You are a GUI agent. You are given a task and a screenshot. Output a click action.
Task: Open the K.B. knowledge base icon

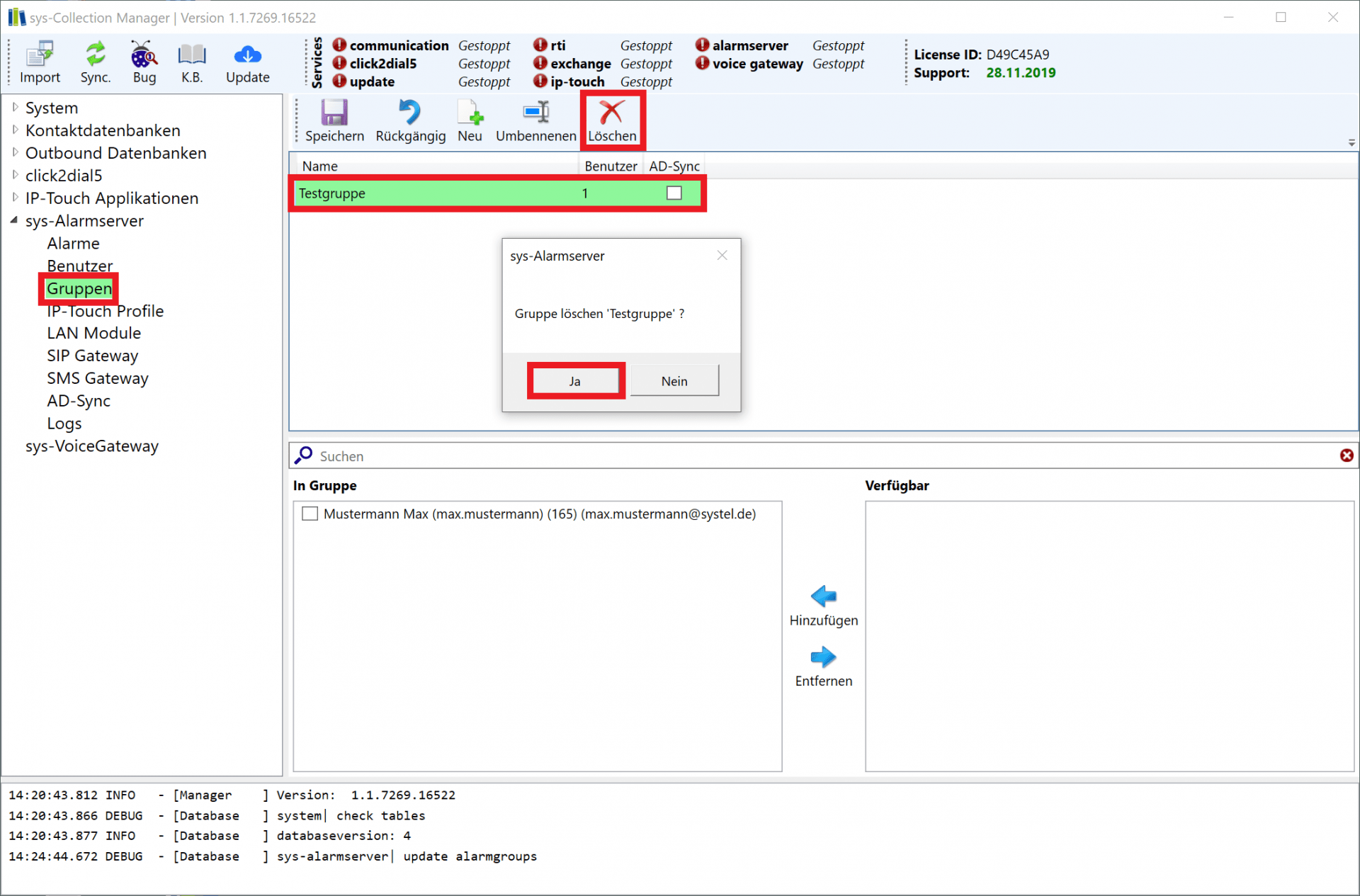[191, 55]
